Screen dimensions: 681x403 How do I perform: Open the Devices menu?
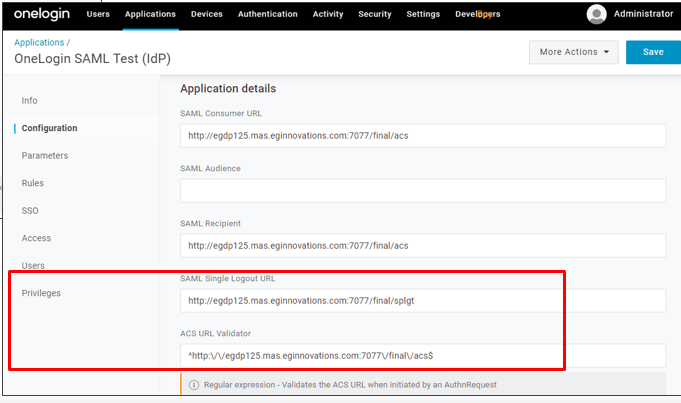click(x=207, y=14)
